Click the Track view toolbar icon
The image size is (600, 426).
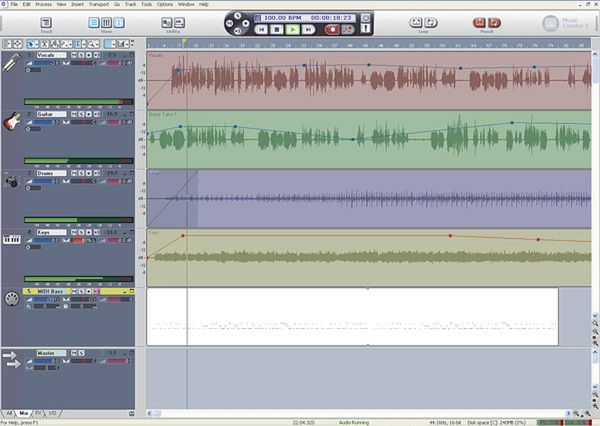[46, 23]
